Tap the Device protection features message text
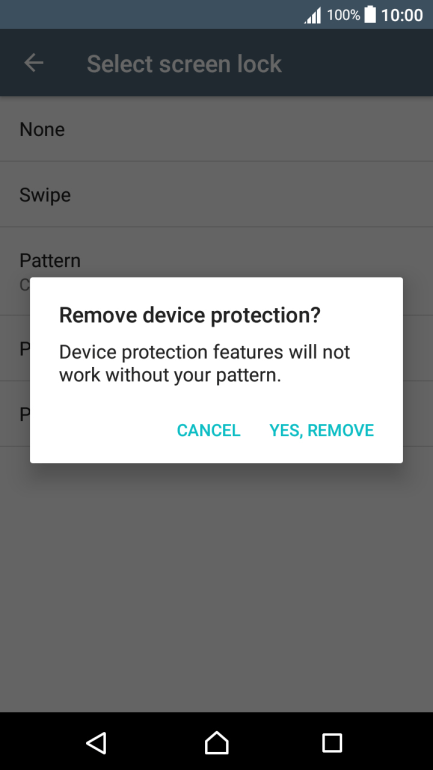Viewport: 433px width, 770px height. coord(204,363)
